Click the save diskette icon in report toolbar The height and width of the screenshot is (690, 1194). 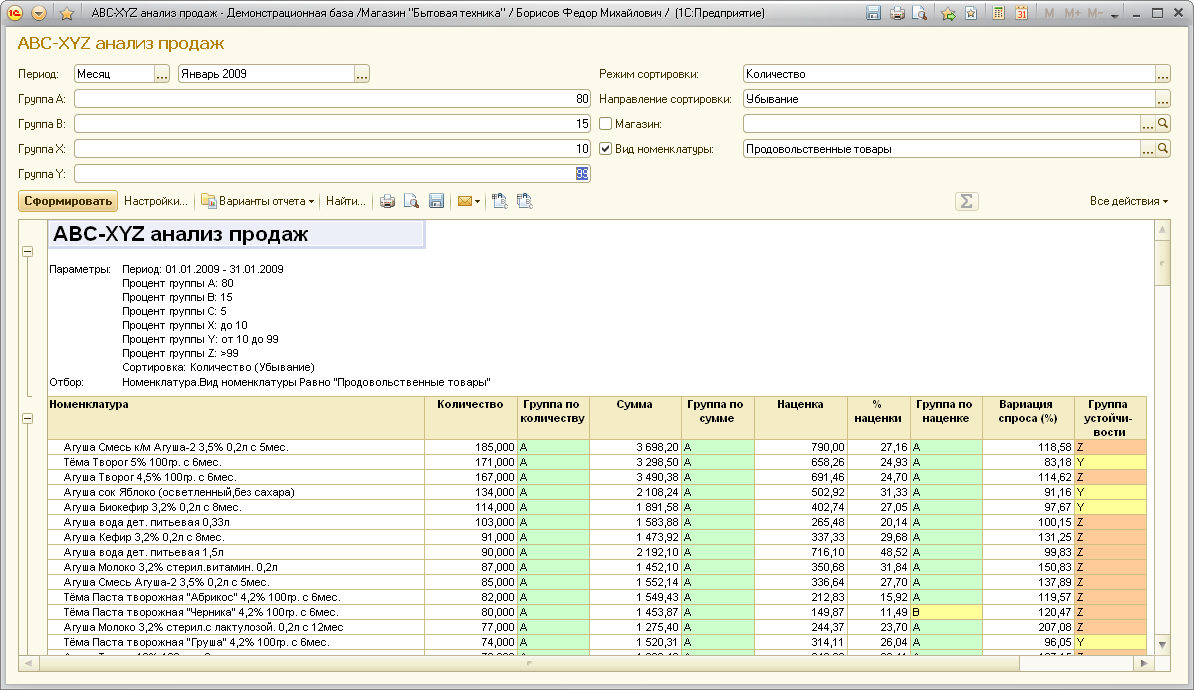(436, 201)
